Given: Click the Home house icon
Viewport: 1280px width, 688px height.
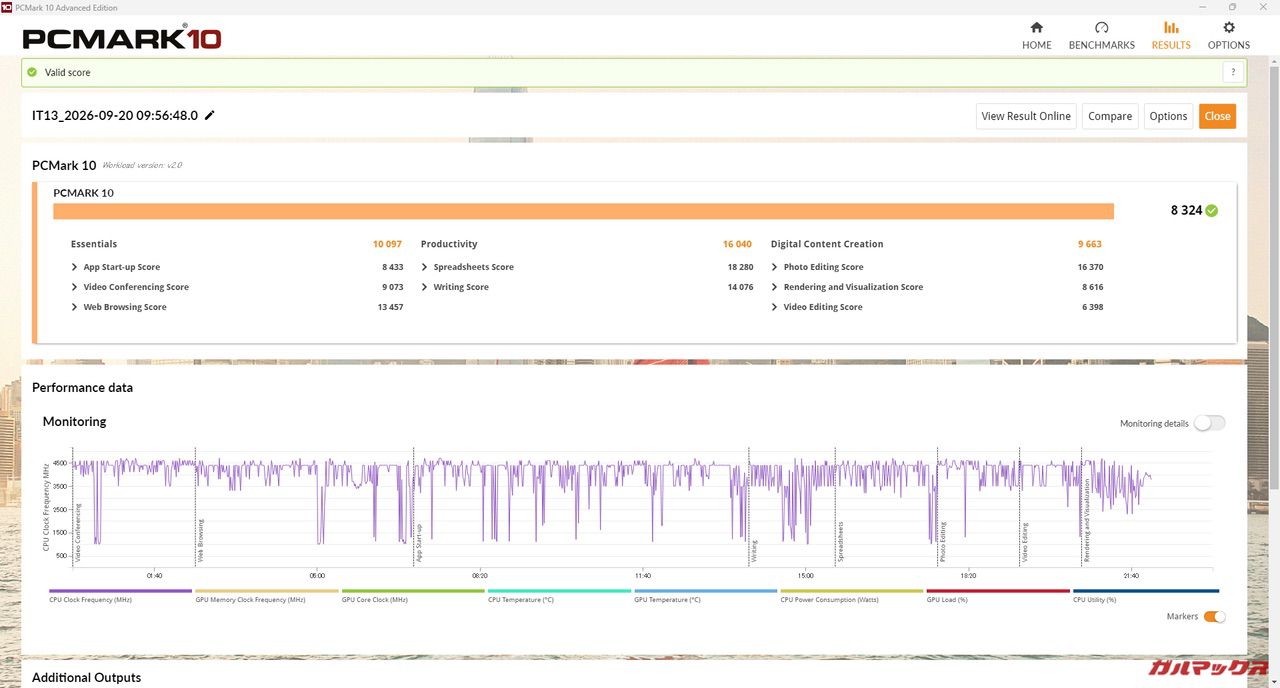Looking at the screenshot, I should [1036, 27].
